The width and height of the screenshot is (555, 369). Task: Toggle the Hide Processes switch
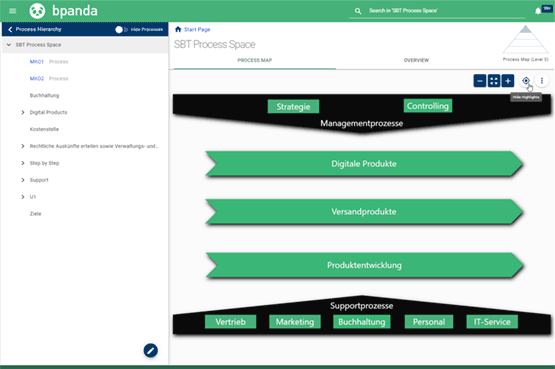tap(120, 30)
